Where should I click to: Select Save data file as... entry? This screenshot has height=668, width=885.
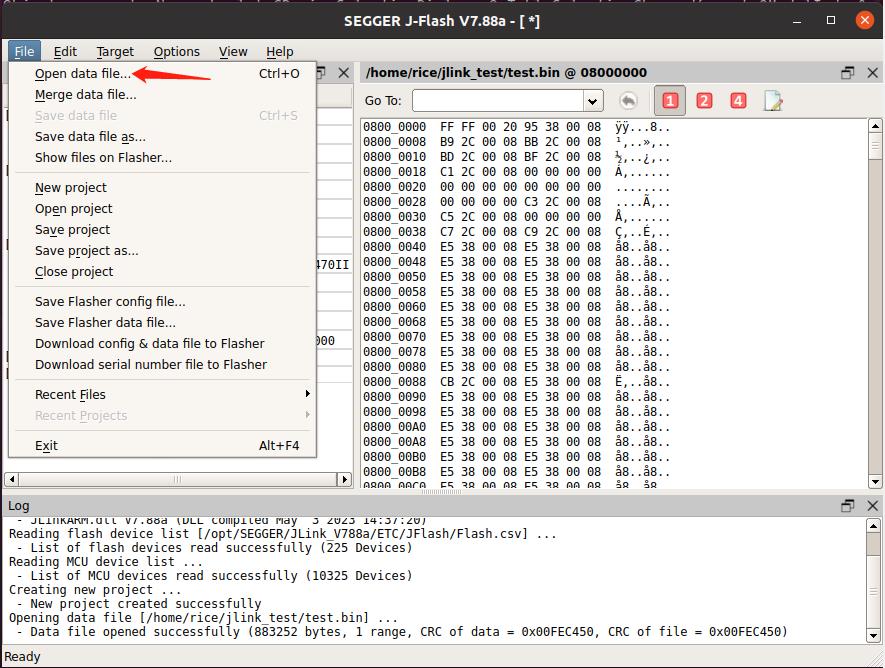click(163, 137)
